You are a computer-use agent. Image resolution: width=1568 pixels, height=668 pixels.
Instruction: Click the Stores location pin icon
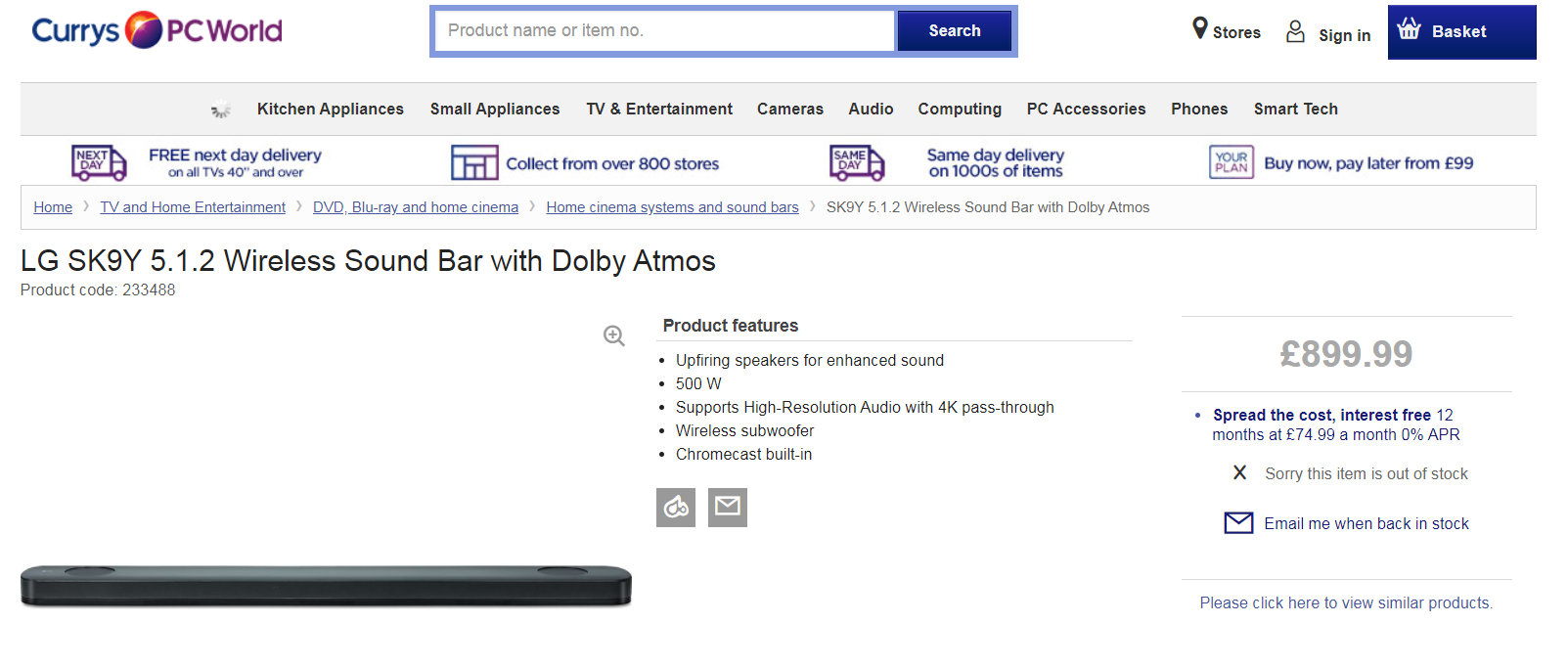(x=1200, y=29)
